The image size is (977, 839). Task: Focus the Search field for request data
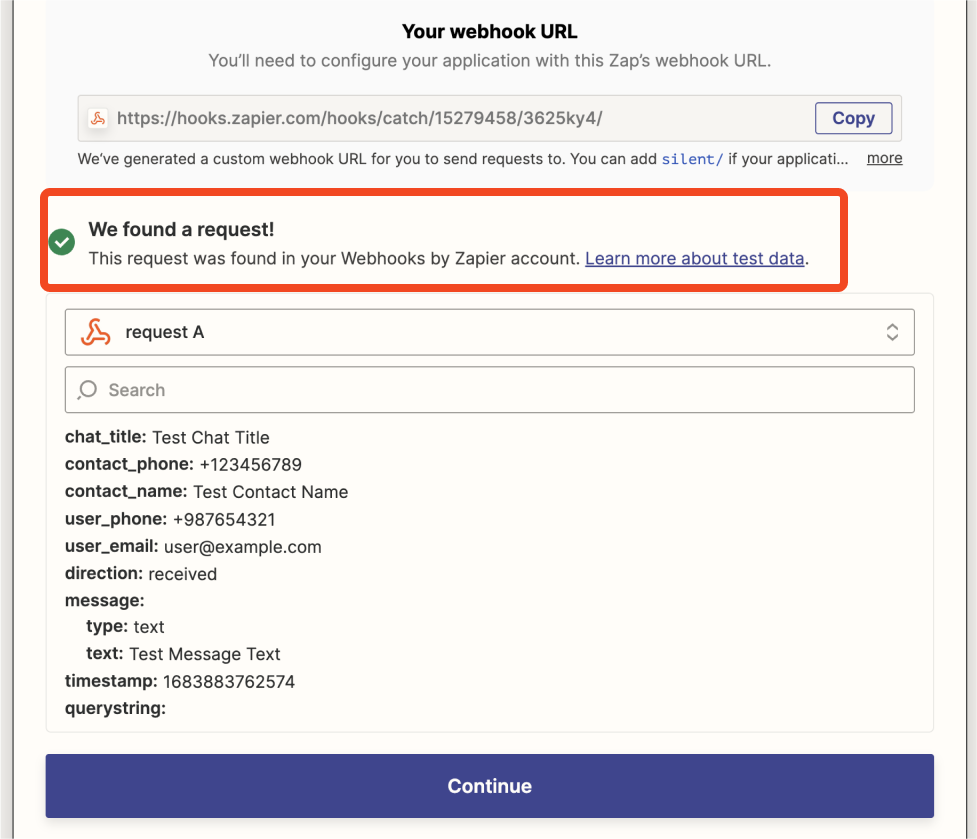490,390
